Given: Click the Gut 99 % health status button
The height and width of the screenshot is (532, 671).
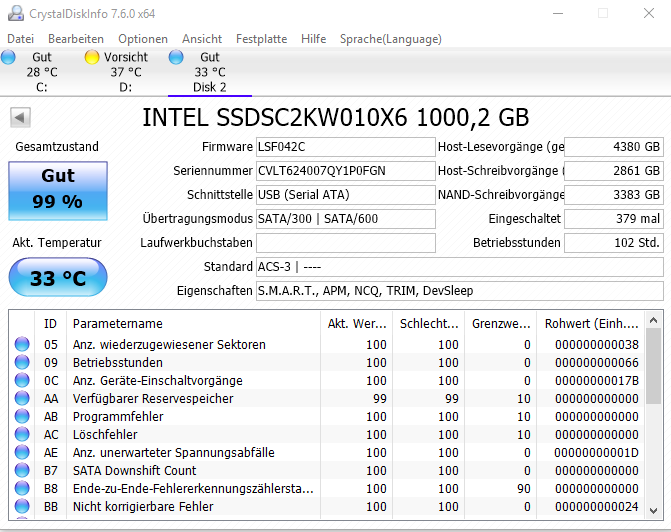Looking at the screenshot, I should click(58, 191).
